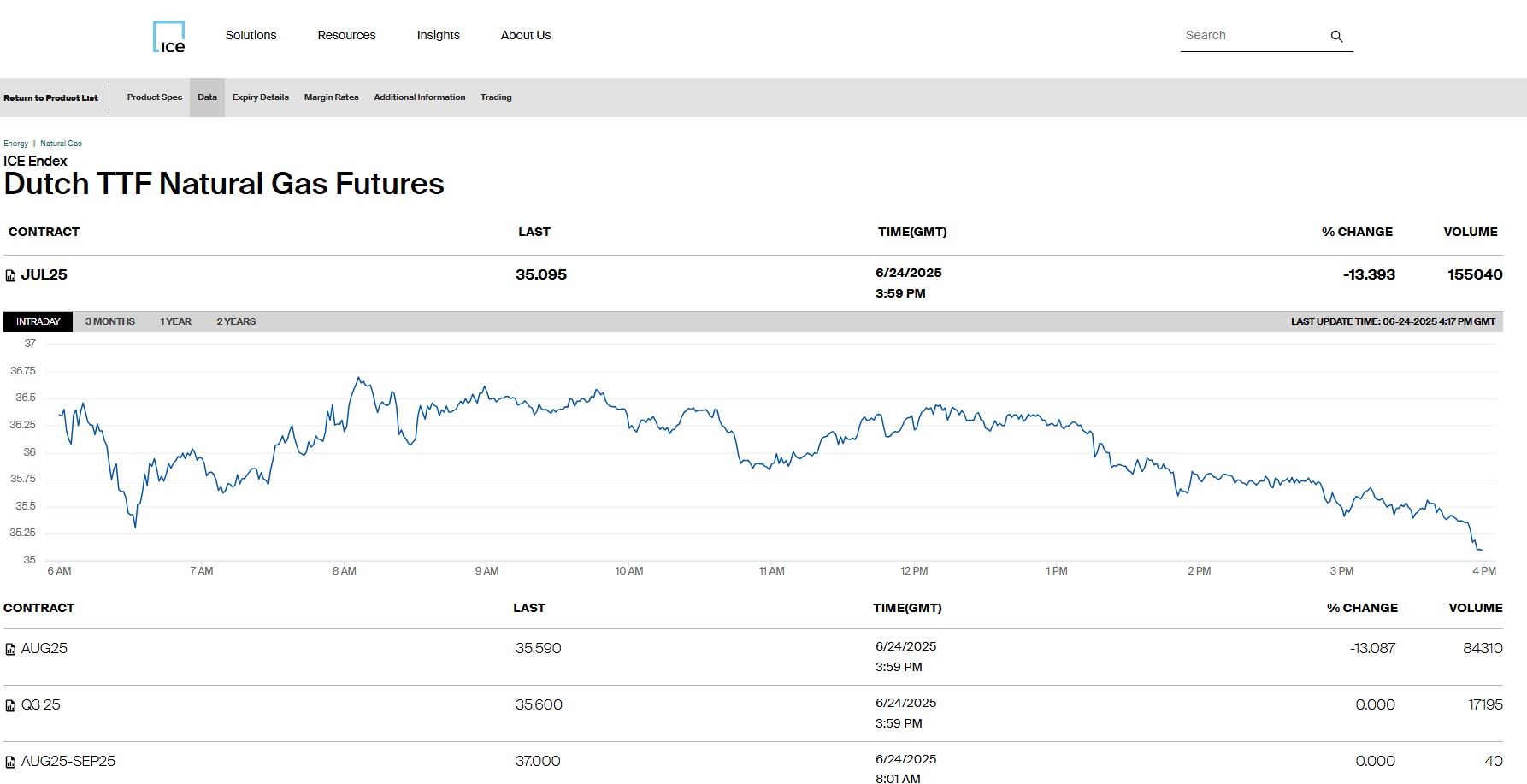Click the Q3 25 contract name

tap(41, 704)
